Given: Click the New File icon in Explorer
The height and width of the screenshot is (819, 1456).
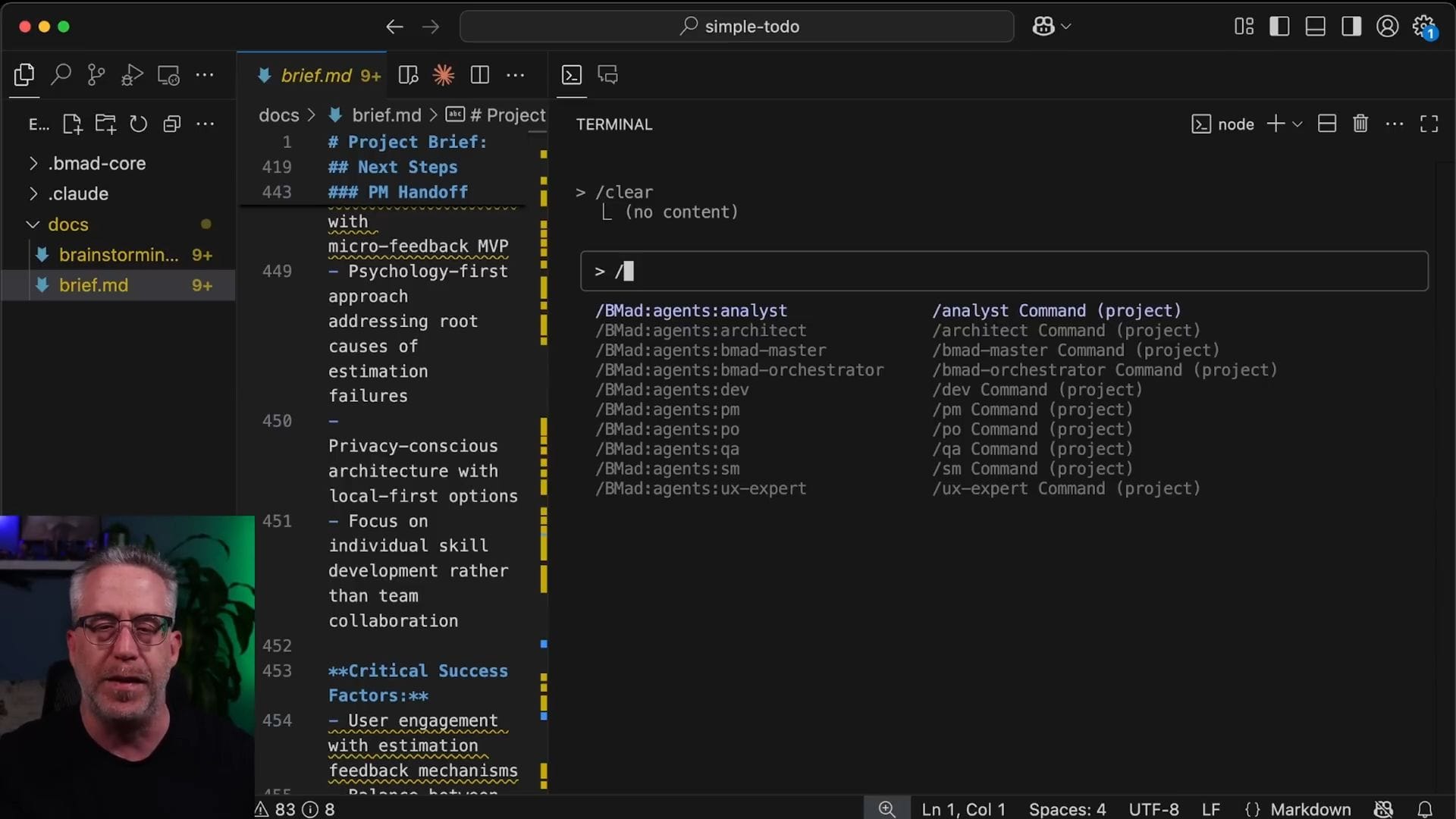Looking at the screenshot, I should [x=72, y=124].
